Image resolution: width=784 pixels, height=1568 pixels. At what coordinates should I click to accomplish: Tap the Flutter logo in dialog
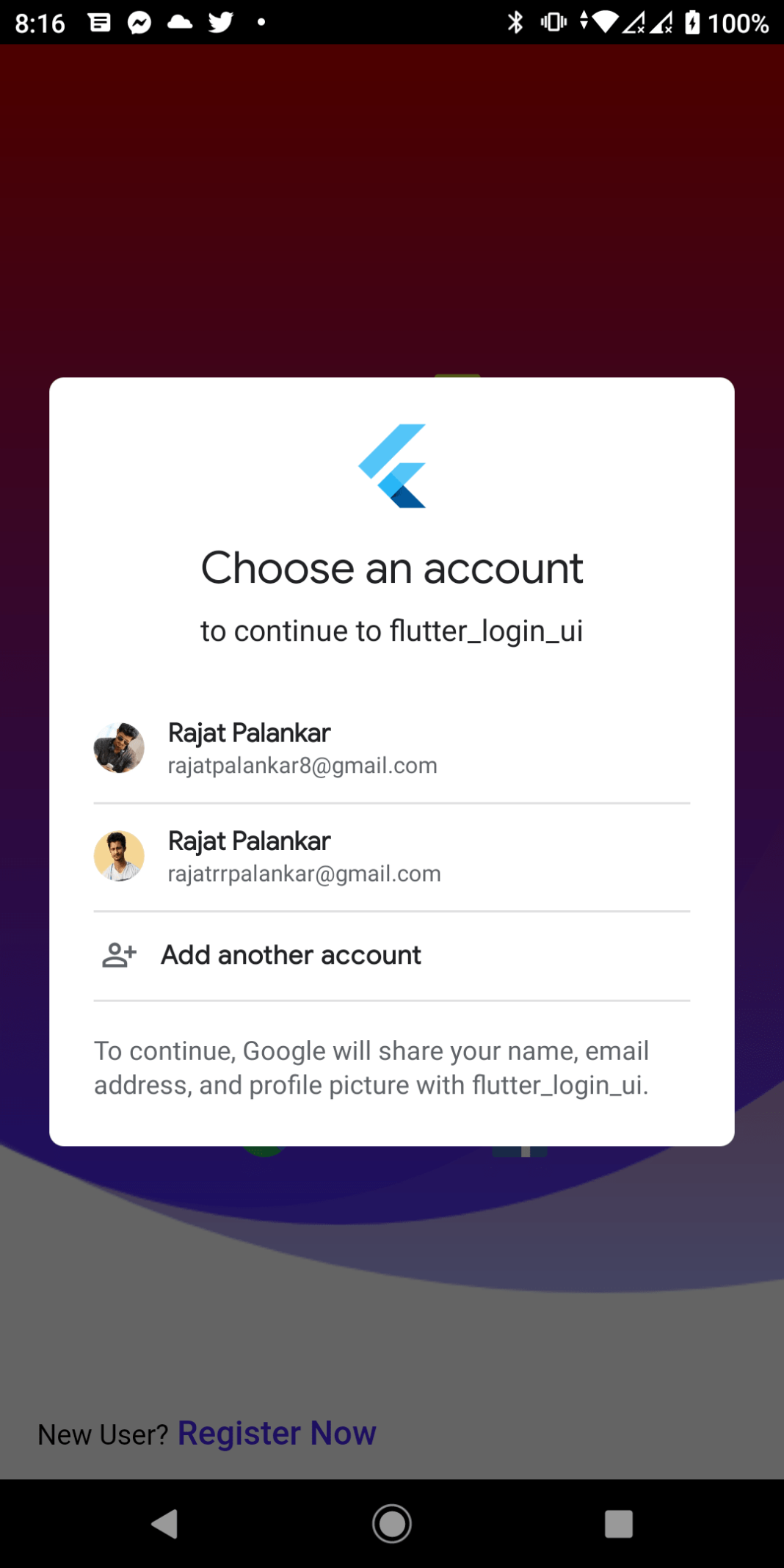(x=392, y=465)
